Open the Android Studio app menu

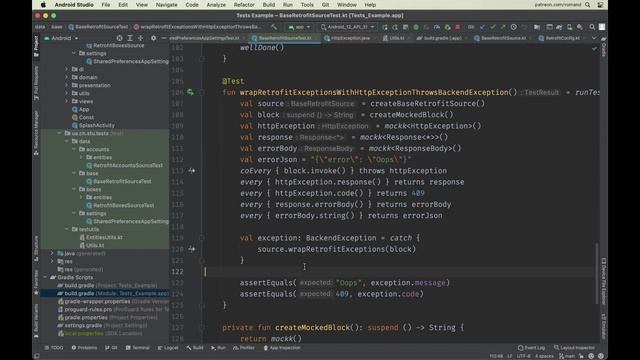pyautogui.click(x=74, y=5)
